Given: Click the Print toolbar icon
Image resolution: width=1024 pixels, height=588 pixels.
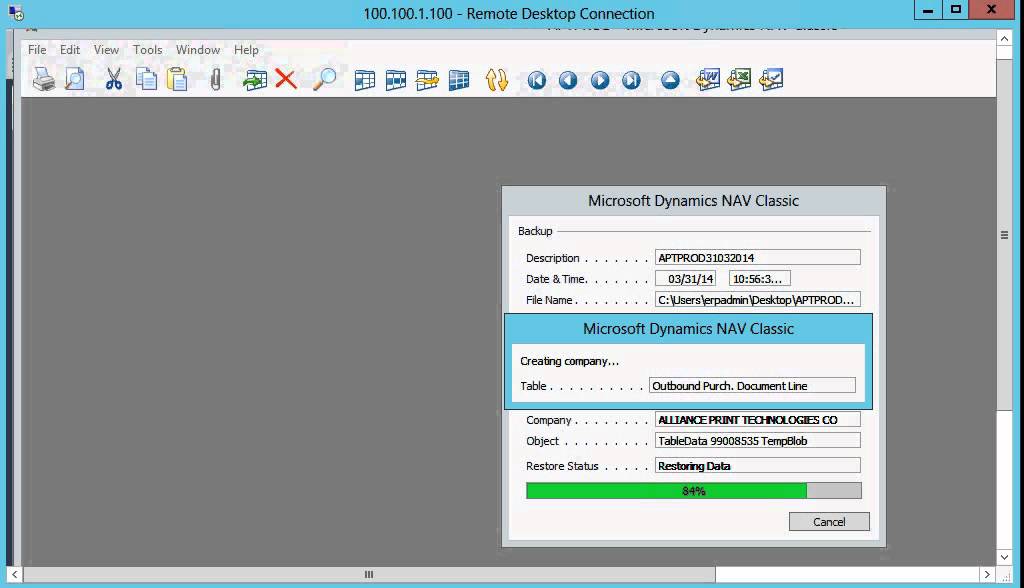Looking at the screenshot, I should coord(44,80).
